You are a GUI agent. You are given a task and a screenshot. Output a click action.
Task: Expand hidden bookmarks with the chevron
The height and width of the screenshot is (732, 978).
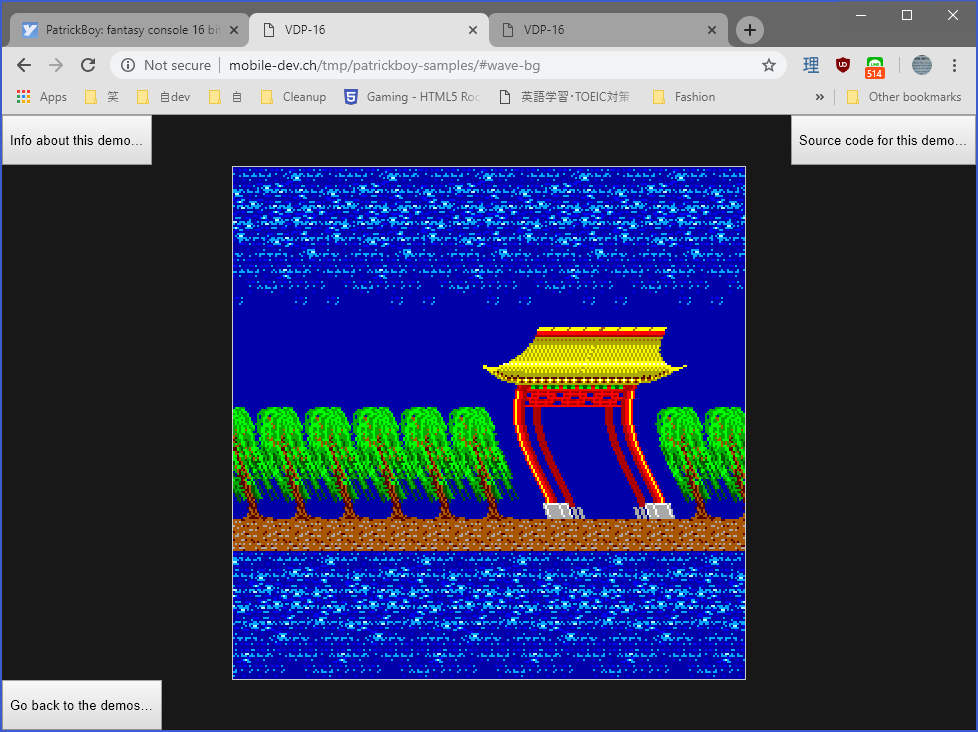click(x=820, y=97)
